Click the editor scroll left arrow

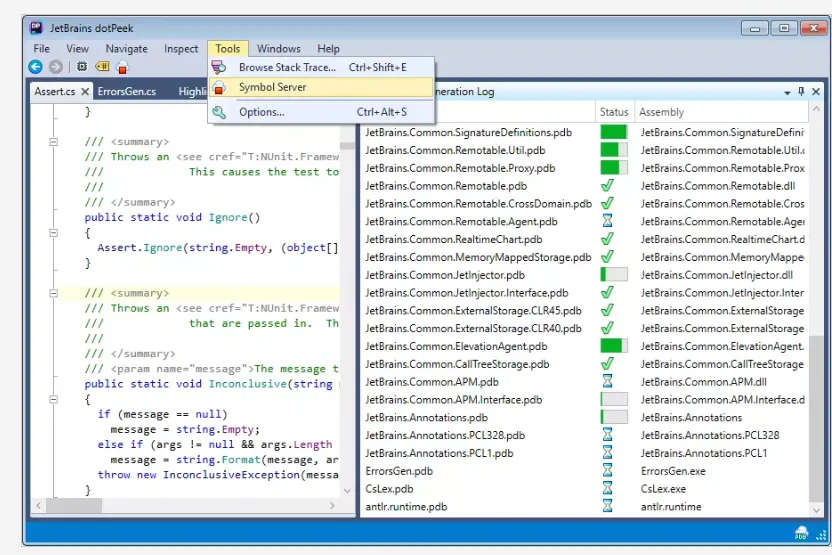tap(39, 506)
